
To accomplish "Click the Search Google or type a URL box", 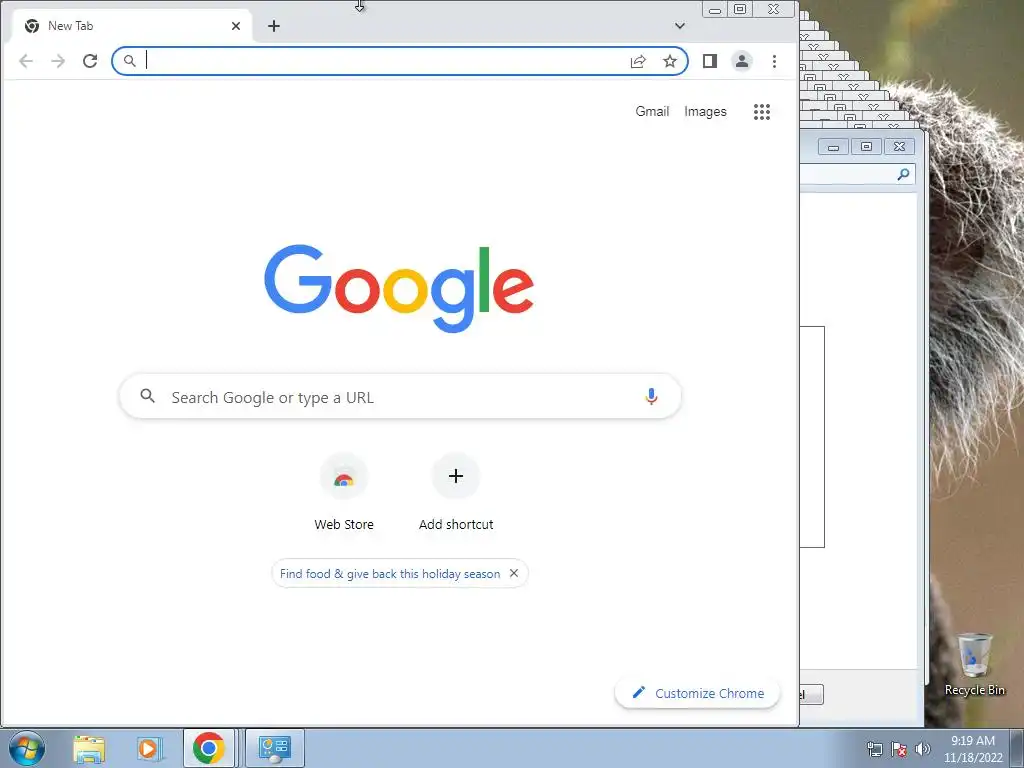I will pos(400,396).
